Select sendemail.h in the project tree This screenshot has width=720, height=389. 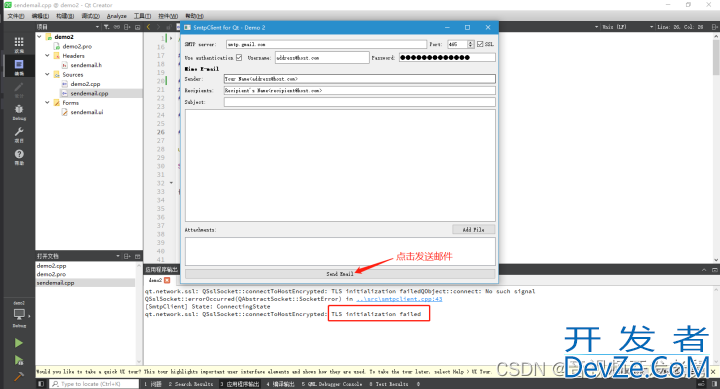click(x=86, y=65)
